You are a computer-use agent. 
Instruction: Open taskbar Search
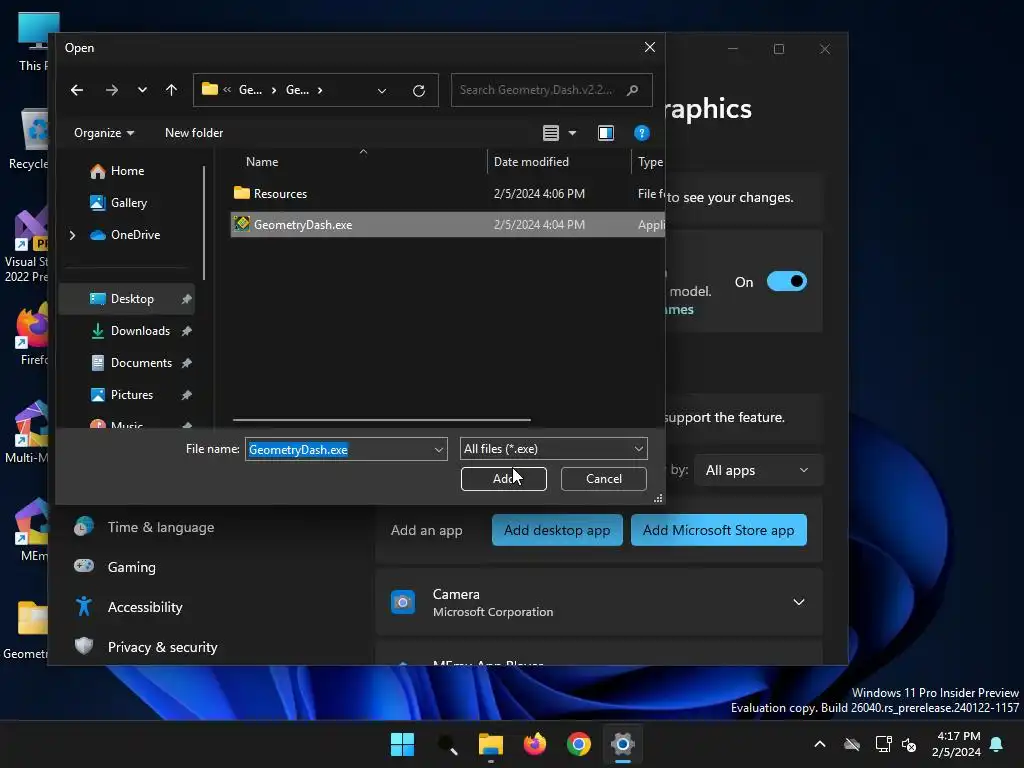[x=447, y=744]
